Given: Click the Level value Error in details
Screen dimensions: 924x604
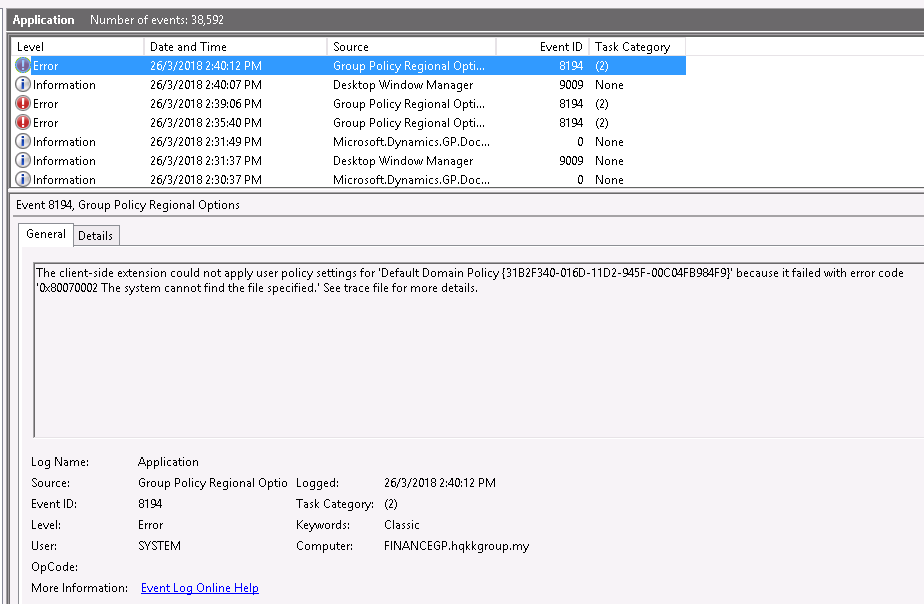Looking at the screenshot, I should coord(150,524).
